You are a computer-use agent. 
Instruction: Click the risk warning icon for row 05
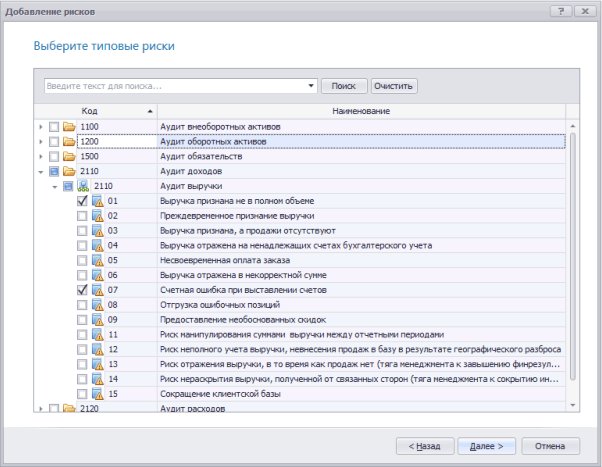click(98, 260)
